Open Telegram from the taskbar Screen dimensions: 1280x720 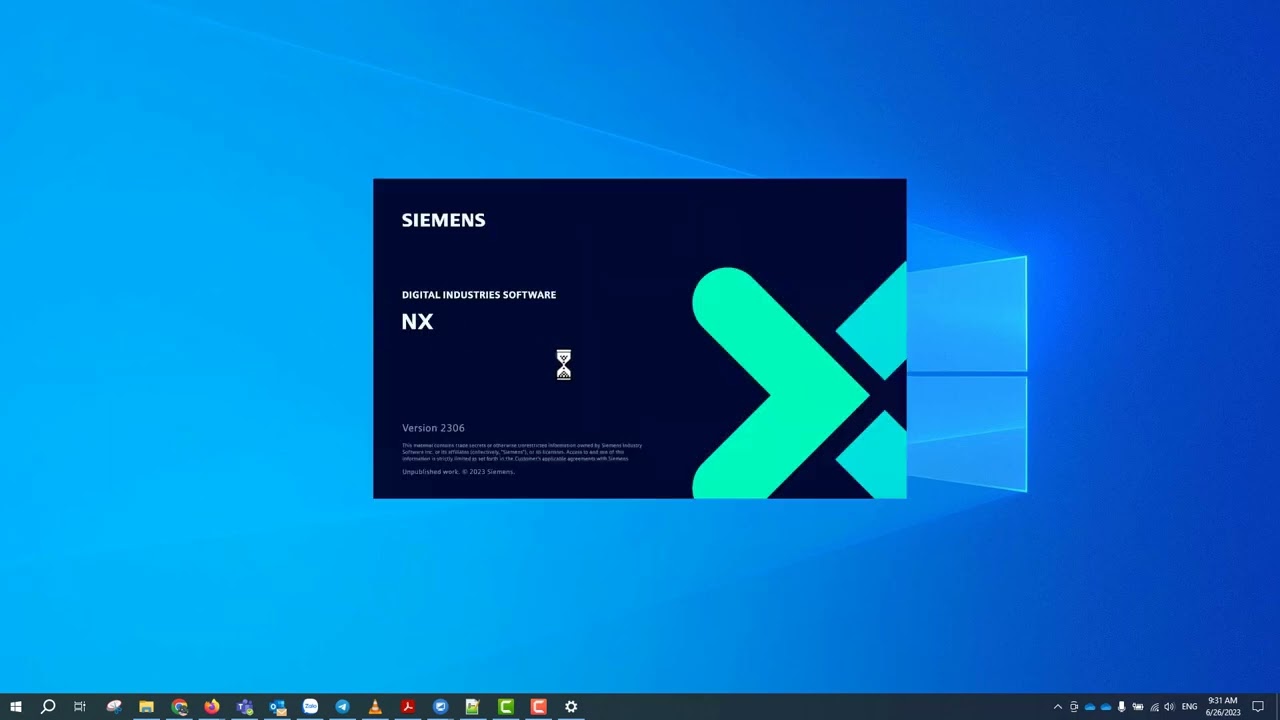click(x=342, y=707)
